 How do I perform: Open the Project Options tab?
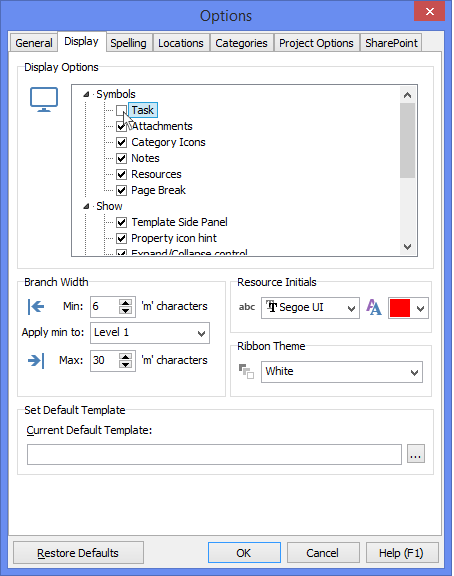point(316,43)
